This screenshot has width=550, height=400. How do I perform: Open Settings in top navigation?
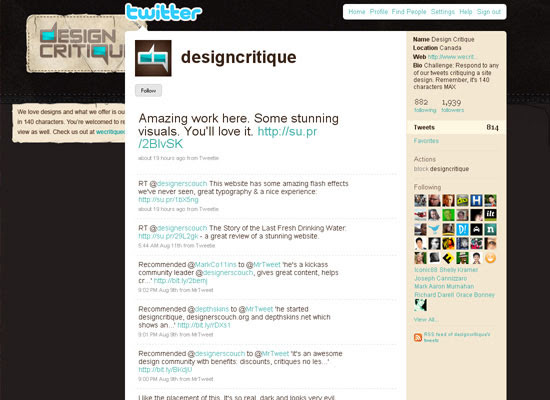443,12
